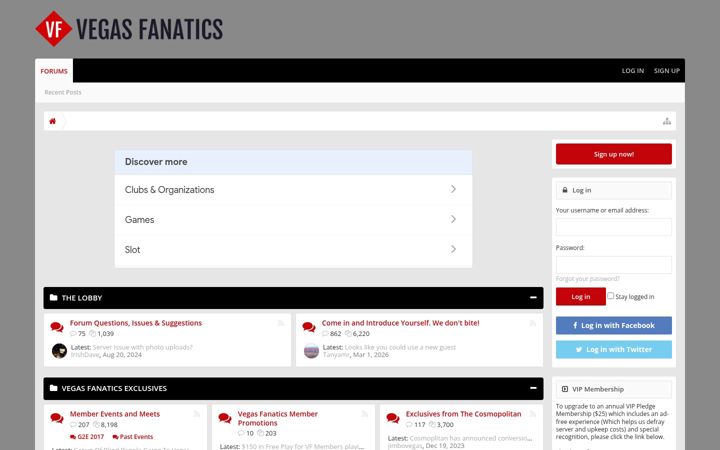Focus the Password field
Screen dimensions: 720x450
(x=613, y=265)
